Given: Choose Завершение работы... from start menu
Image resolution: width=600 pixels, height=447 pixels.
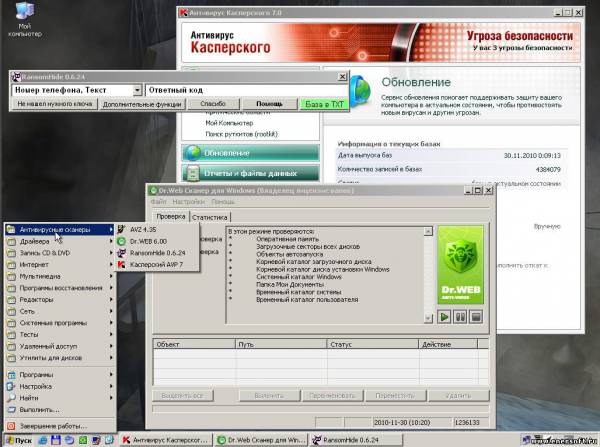Looking at the screenshot, I should pos(60,426).
